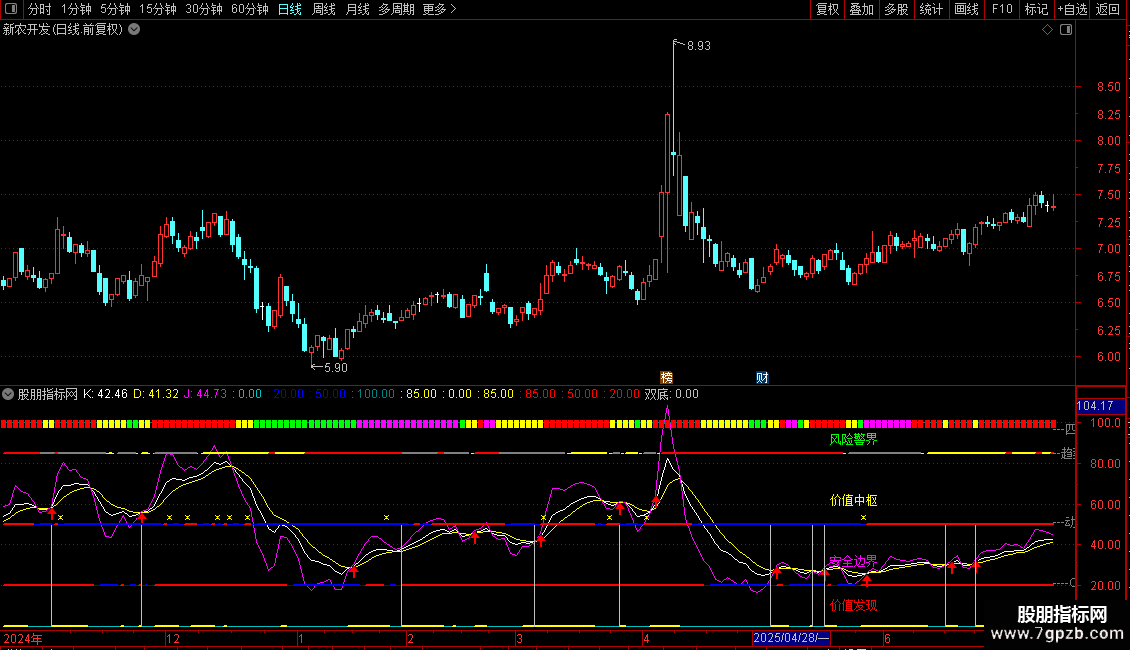Click the J: 44.73 indicator value
Image resolution: width=1130 pixels, height=650 pixels.
point(205,394)
